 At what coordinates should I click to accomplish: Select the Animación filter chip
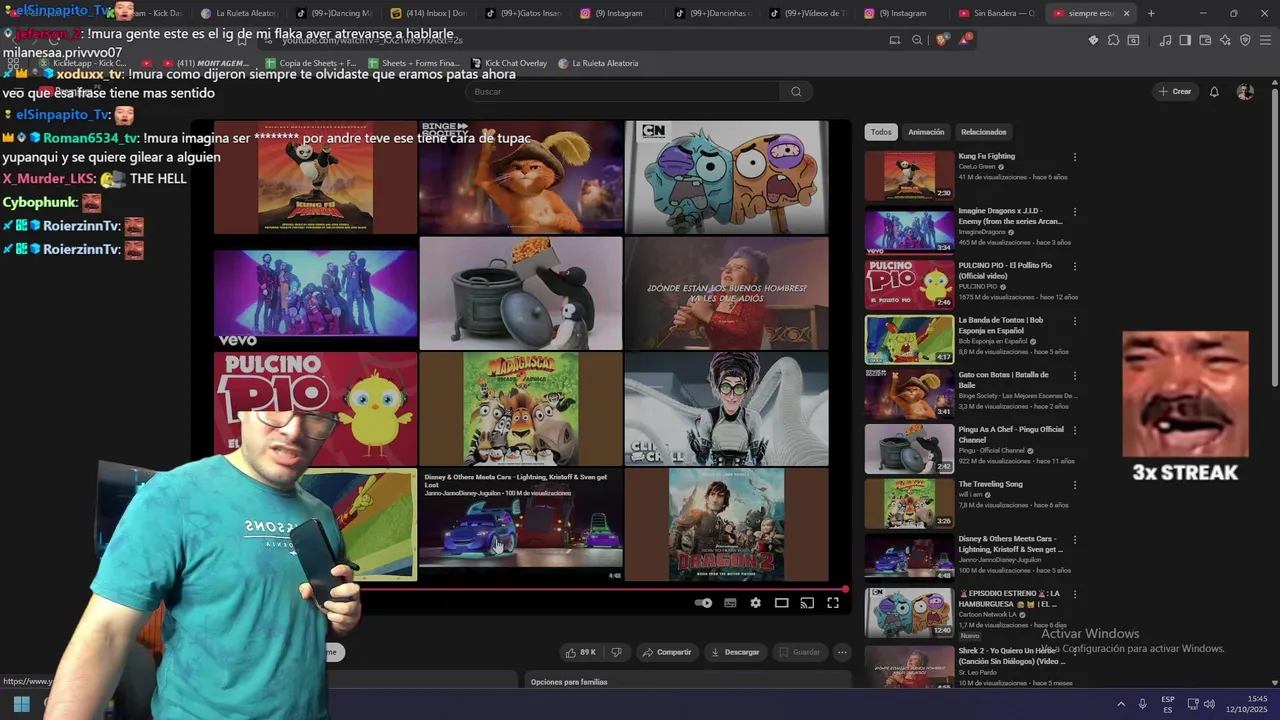tap(926, 132)
